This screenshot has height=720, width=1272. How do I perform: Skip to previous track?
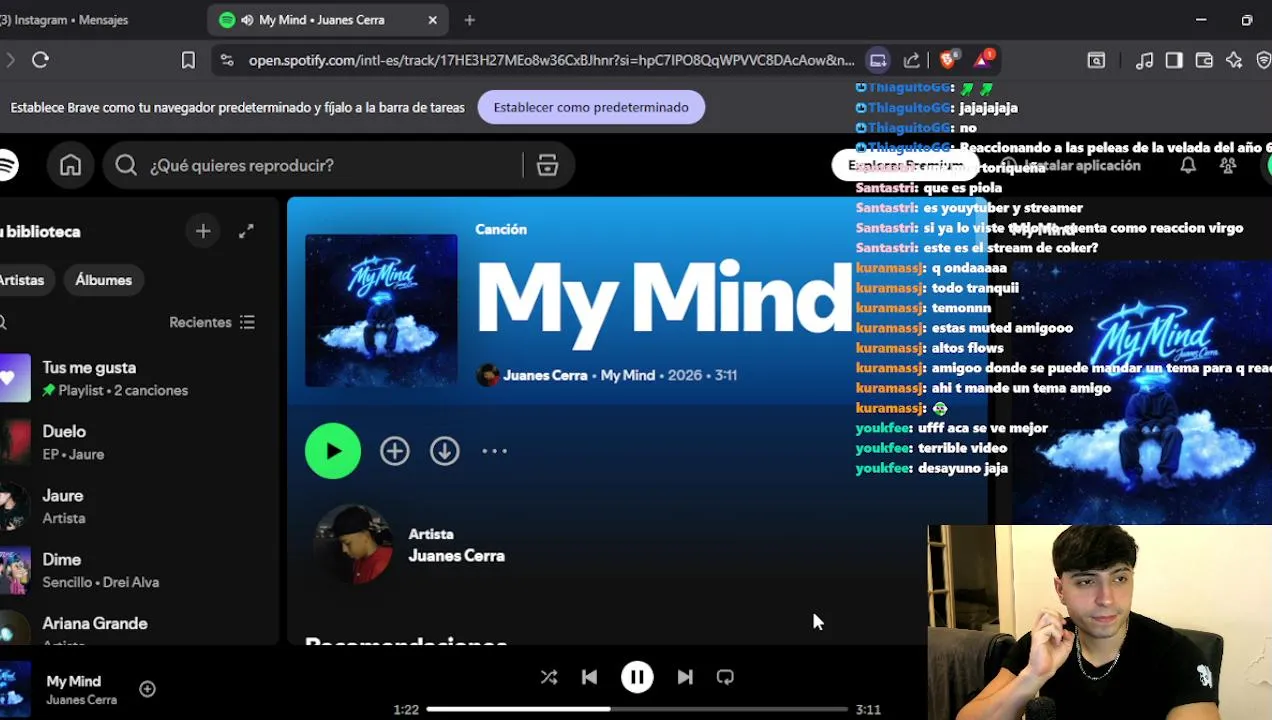tap(589, 677)
